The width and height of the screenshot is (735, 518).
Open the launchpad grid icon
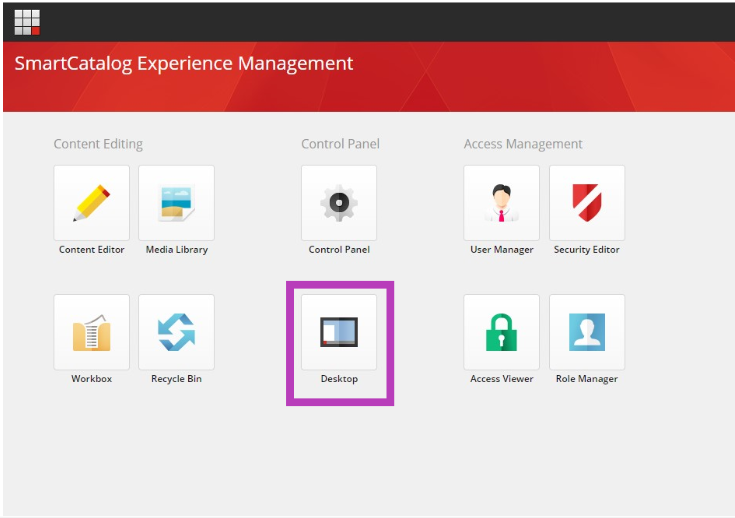tap(27, 22)
